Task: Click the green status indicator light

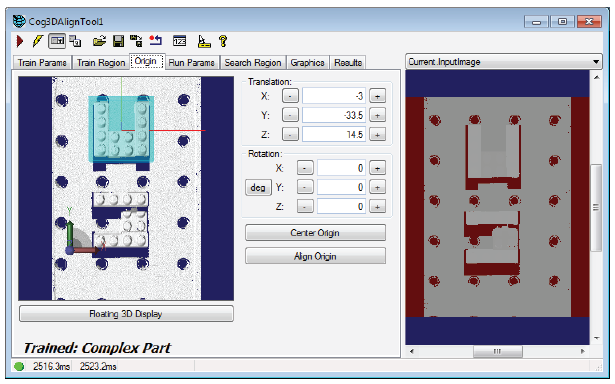Action: [19, 366]
